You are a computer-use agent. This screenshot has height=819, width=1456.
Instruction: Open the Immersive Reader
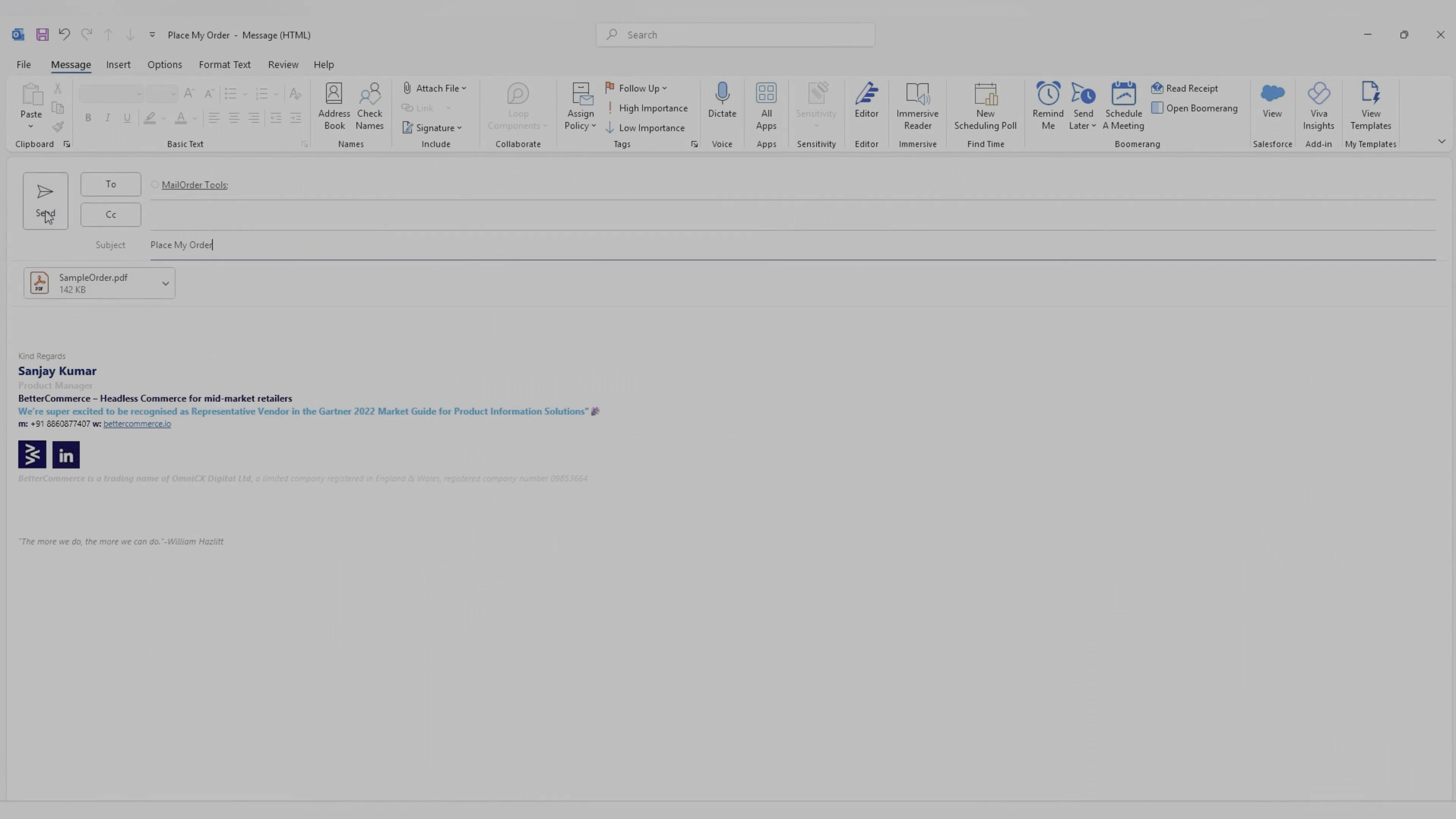(x=917, y=106)
